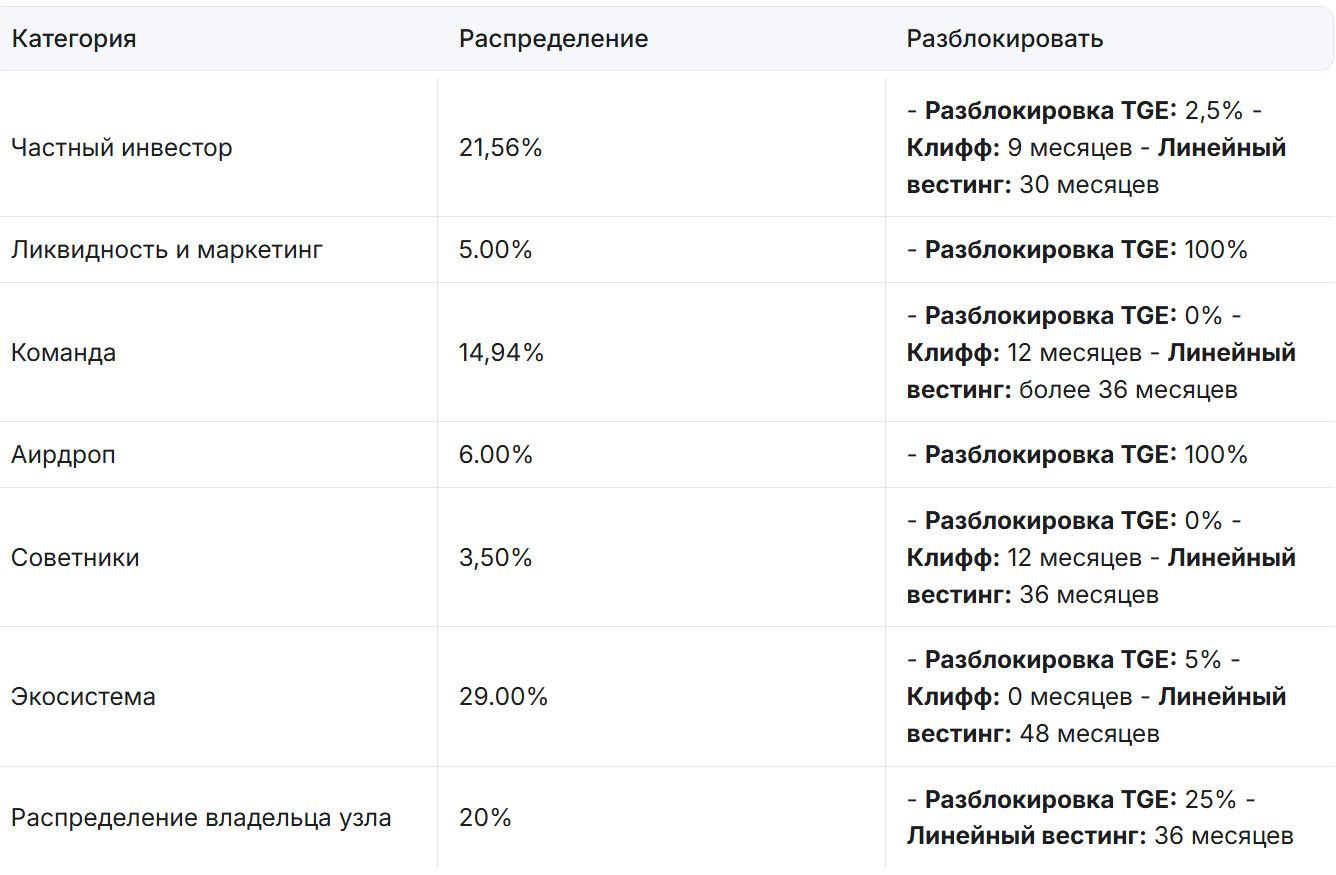Select the Экосистема row label
The width and height of the screenshot is (1336, 875).
point(84,697)
